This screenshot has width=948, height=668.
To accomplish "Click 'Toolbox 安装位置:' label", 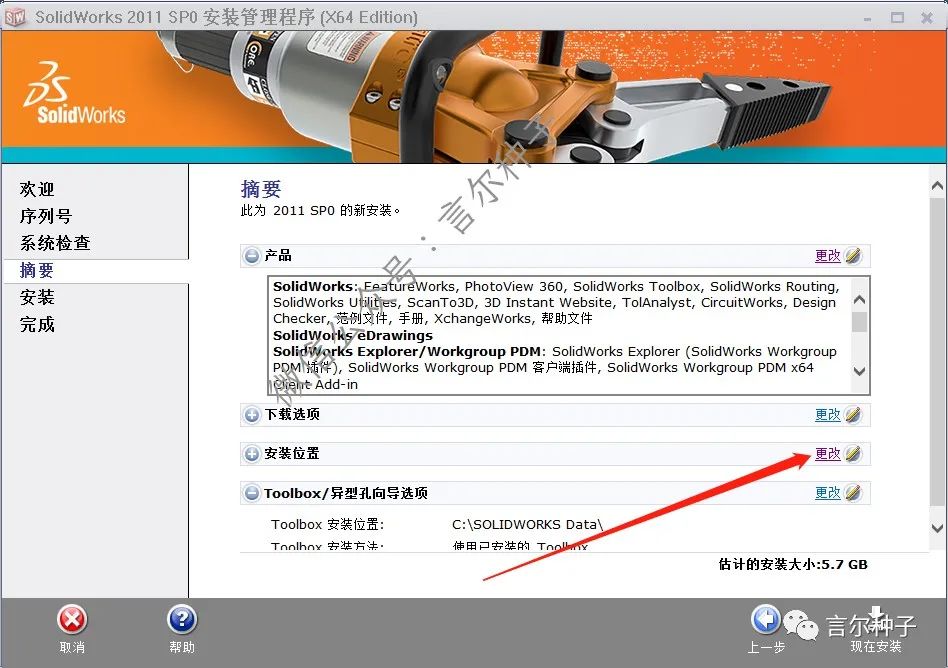I will pyautogui.click(x=328, y=525).
